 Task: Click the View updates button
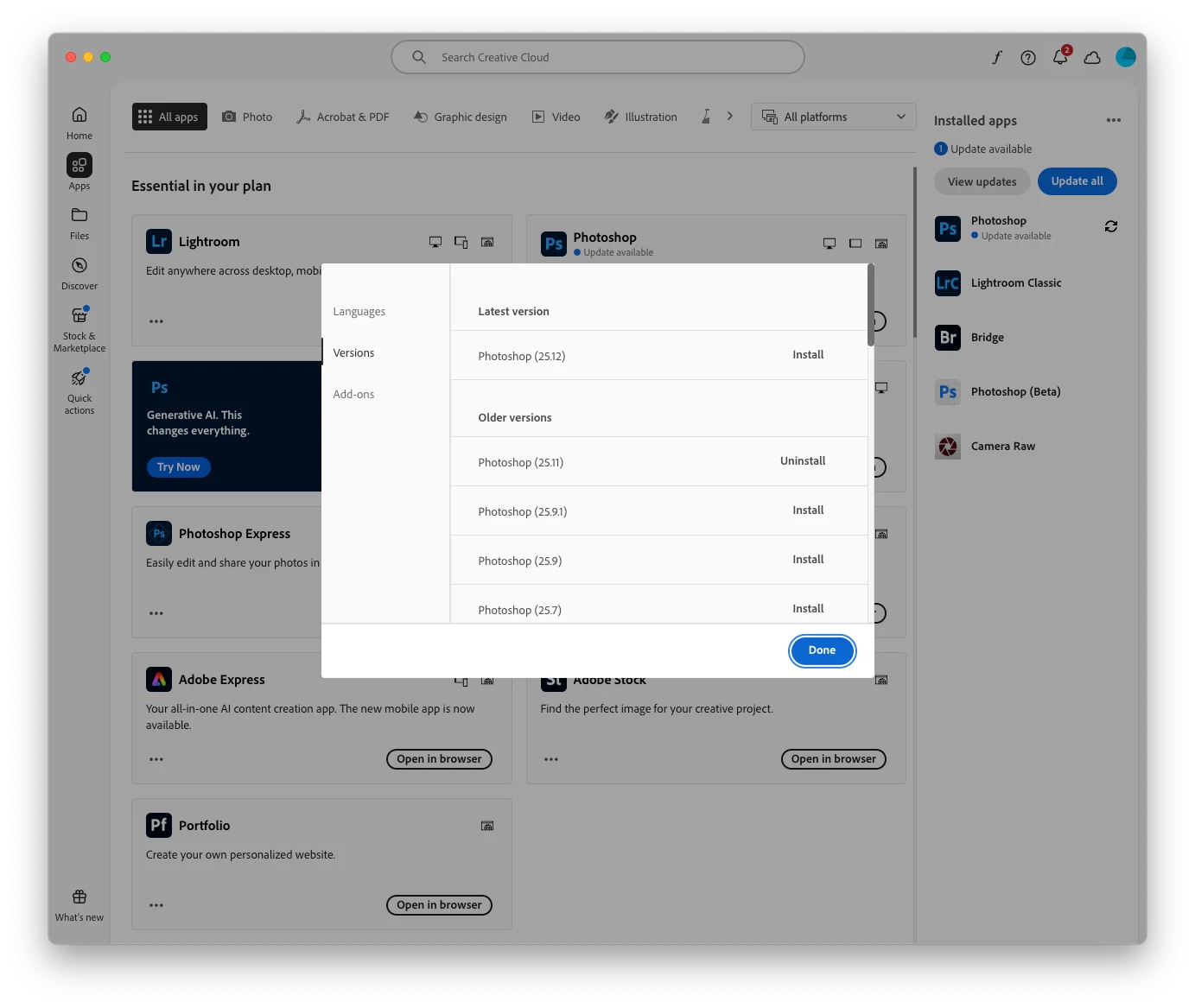982,181
